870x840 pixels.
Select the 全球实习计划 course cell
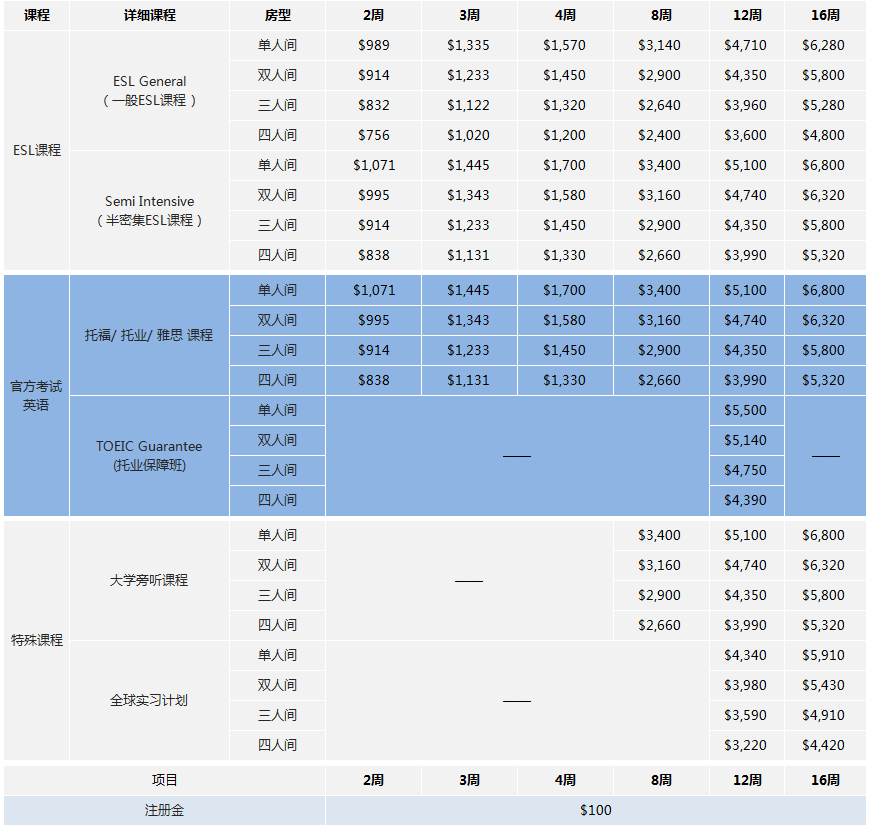(149, 700)
